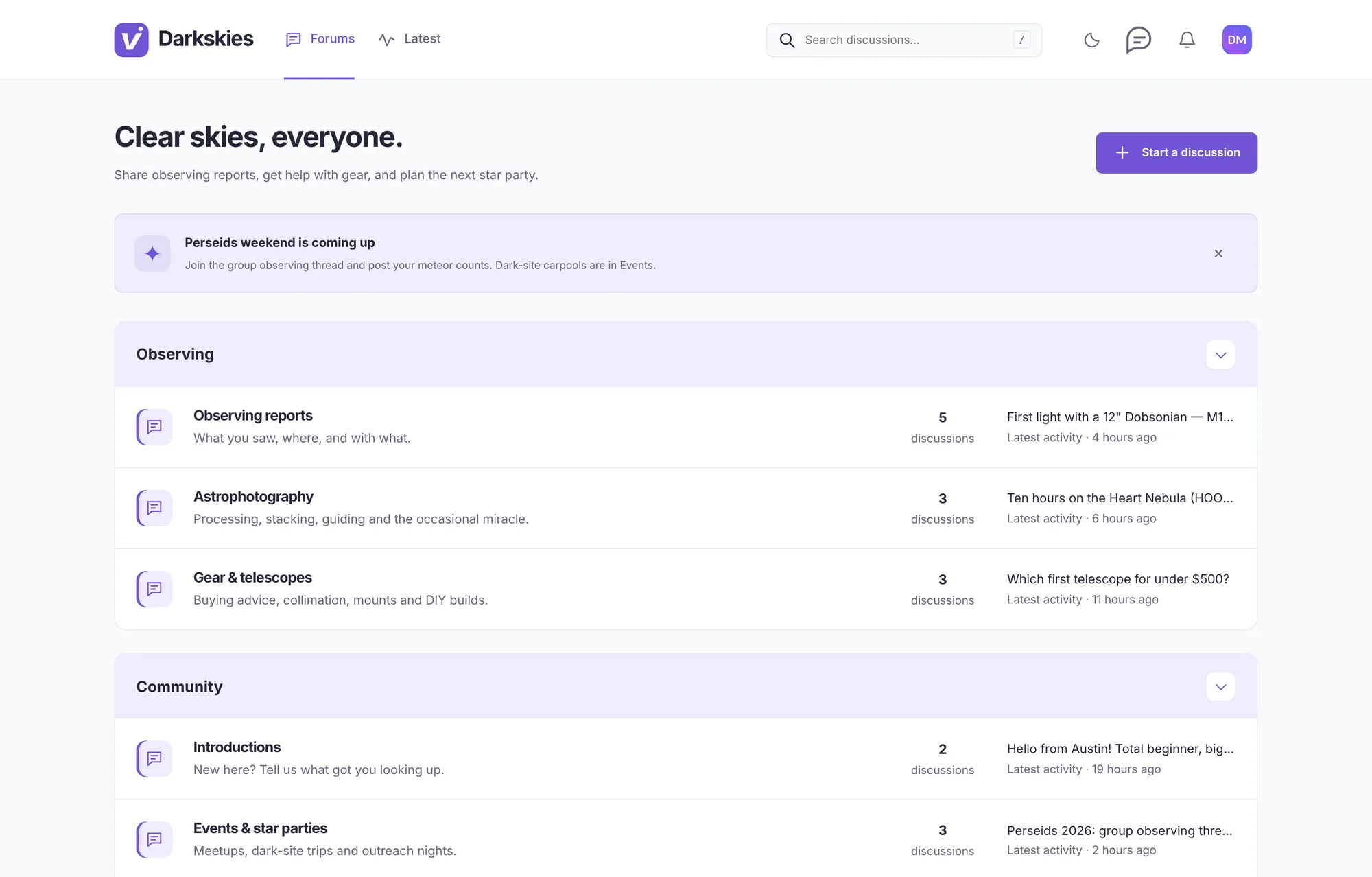Image resolution: width=1372 pixels, height=877 pixels.
Task: Dismiss the Perseids weekend banner
Action: tap(1218, 253)
